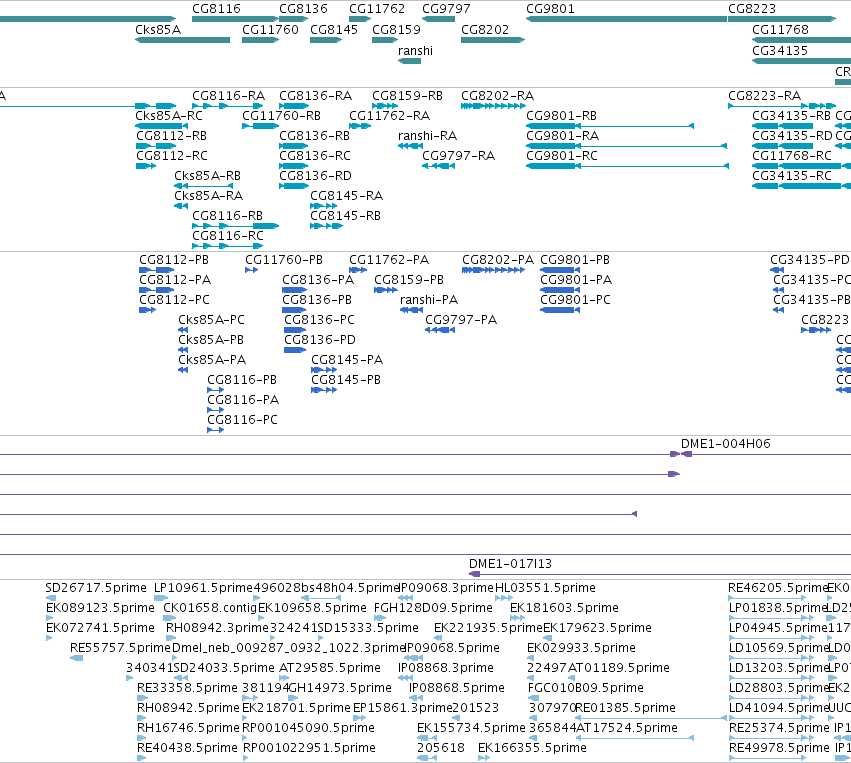This screenshot has width=851, height=763.
Task: Click protein CG8112-PB label
Action: tap(174, 260)
